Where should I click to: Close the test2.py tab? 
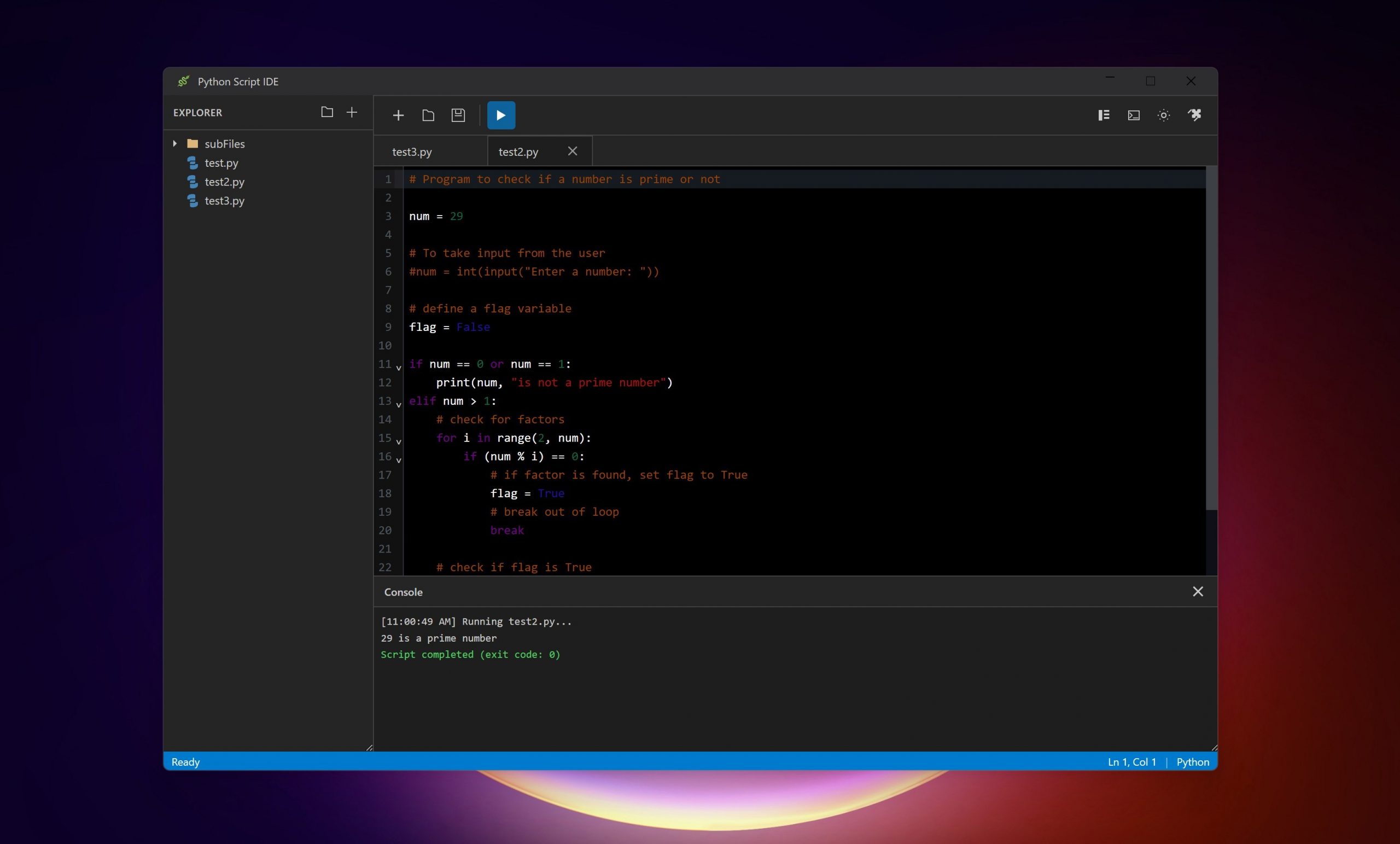[572, 151]
